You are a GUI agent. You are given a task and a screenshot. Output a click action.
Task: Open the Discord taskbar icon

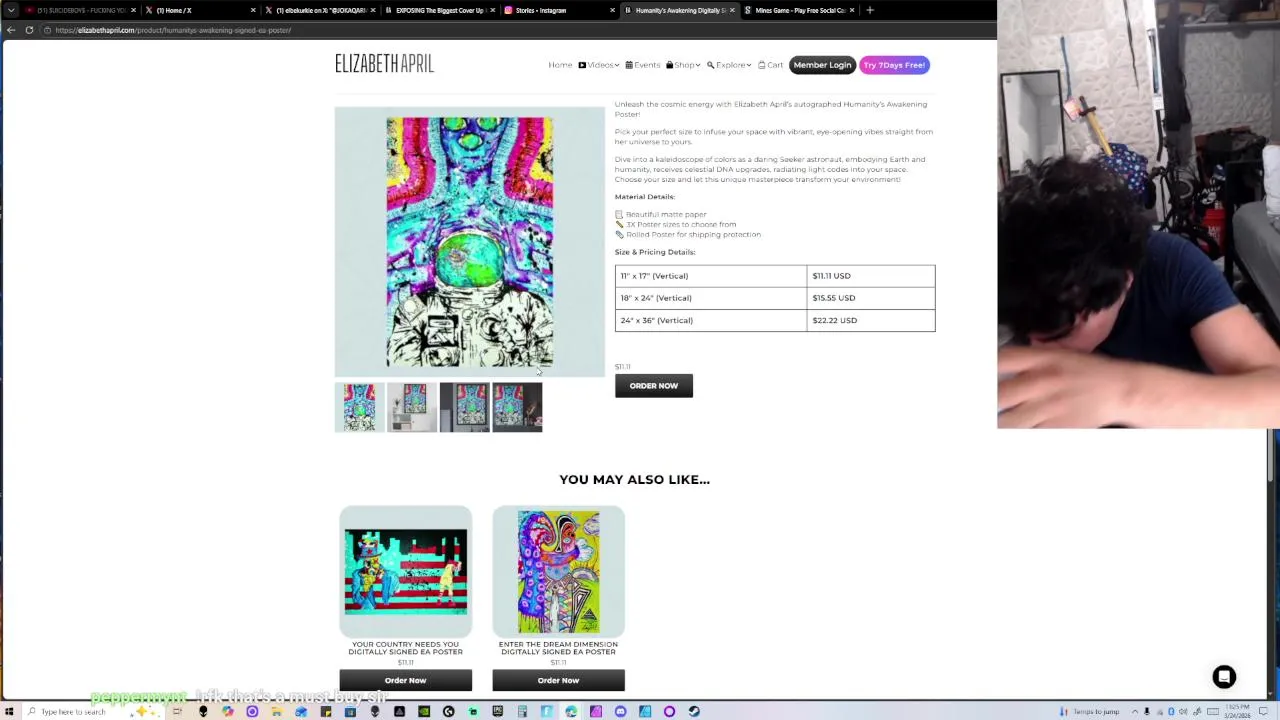pos(620,711)
